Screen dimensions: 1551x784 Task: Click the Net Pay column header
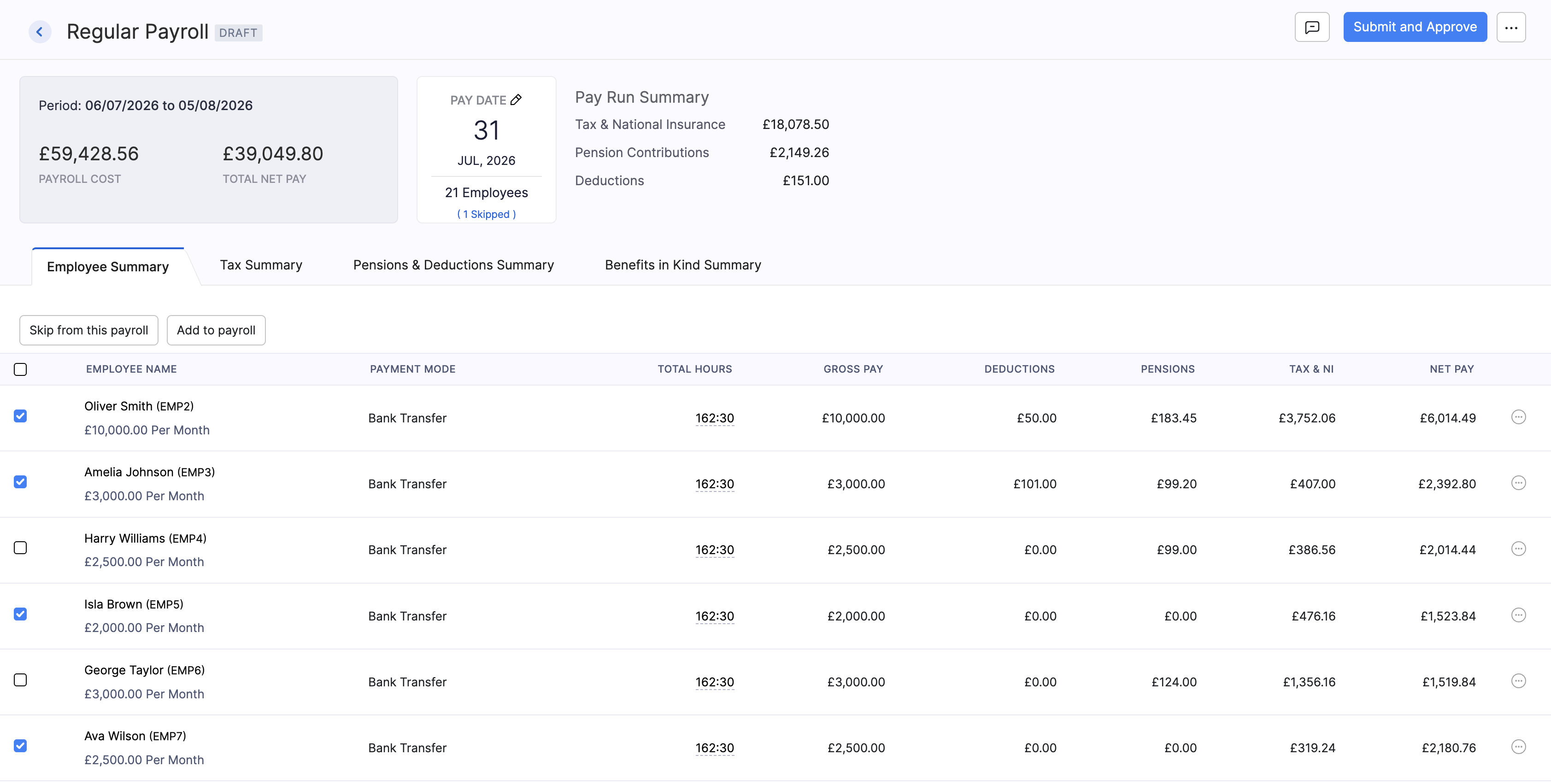(1451, 369)
